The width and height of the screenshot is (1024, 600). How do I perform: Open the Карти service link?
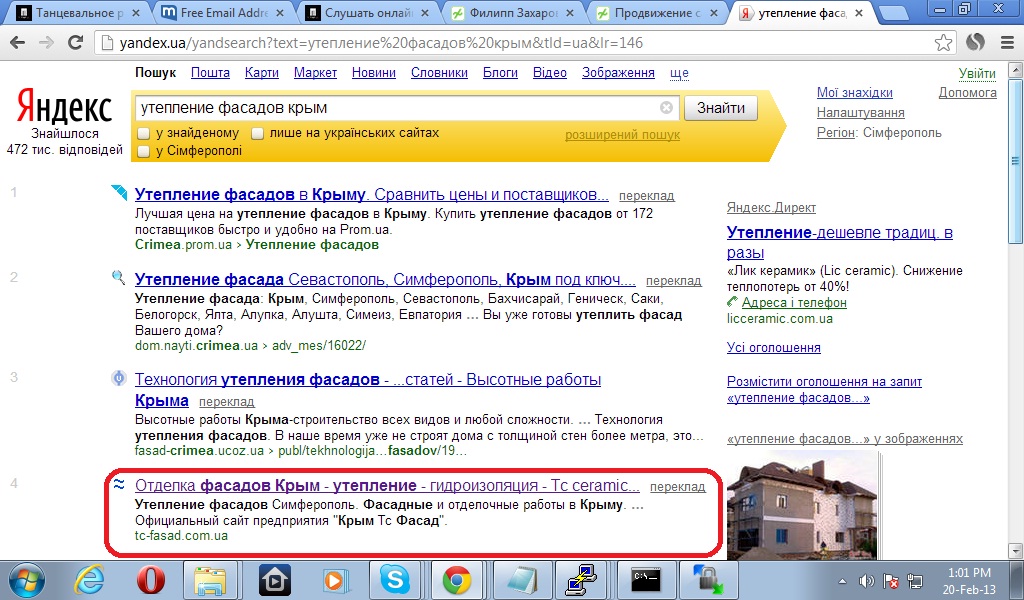262,72
